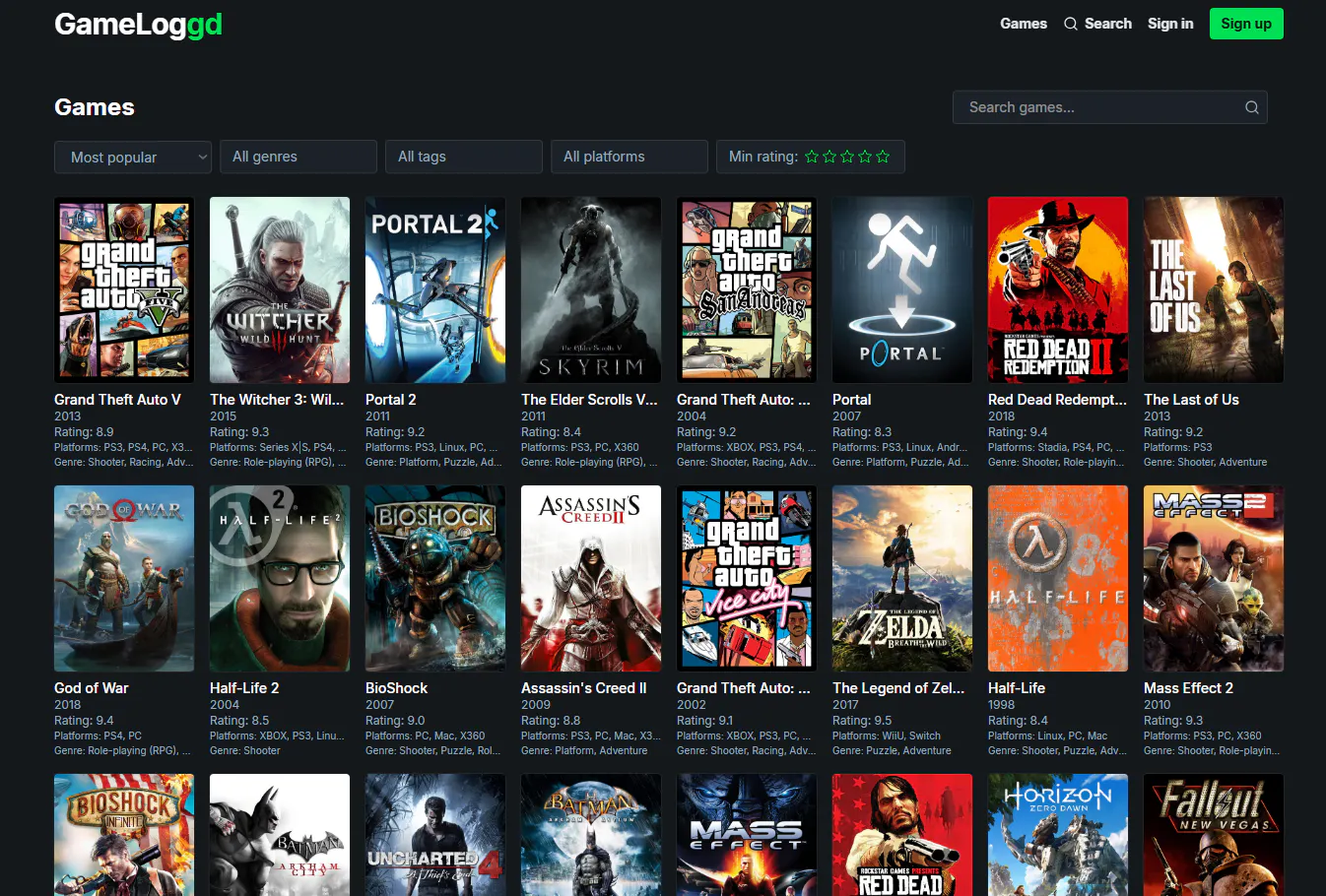Focus the Search games input field
This screenshot has height=896, width=1326.
1110,107
